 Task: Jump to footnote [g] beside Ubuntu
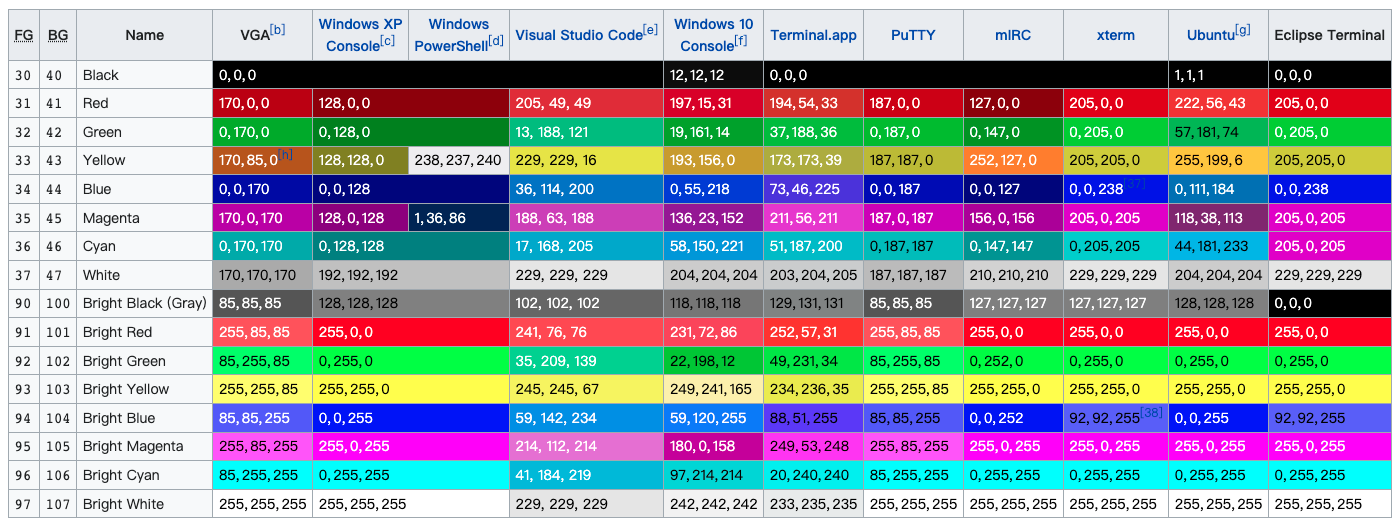pos(1243,30)
